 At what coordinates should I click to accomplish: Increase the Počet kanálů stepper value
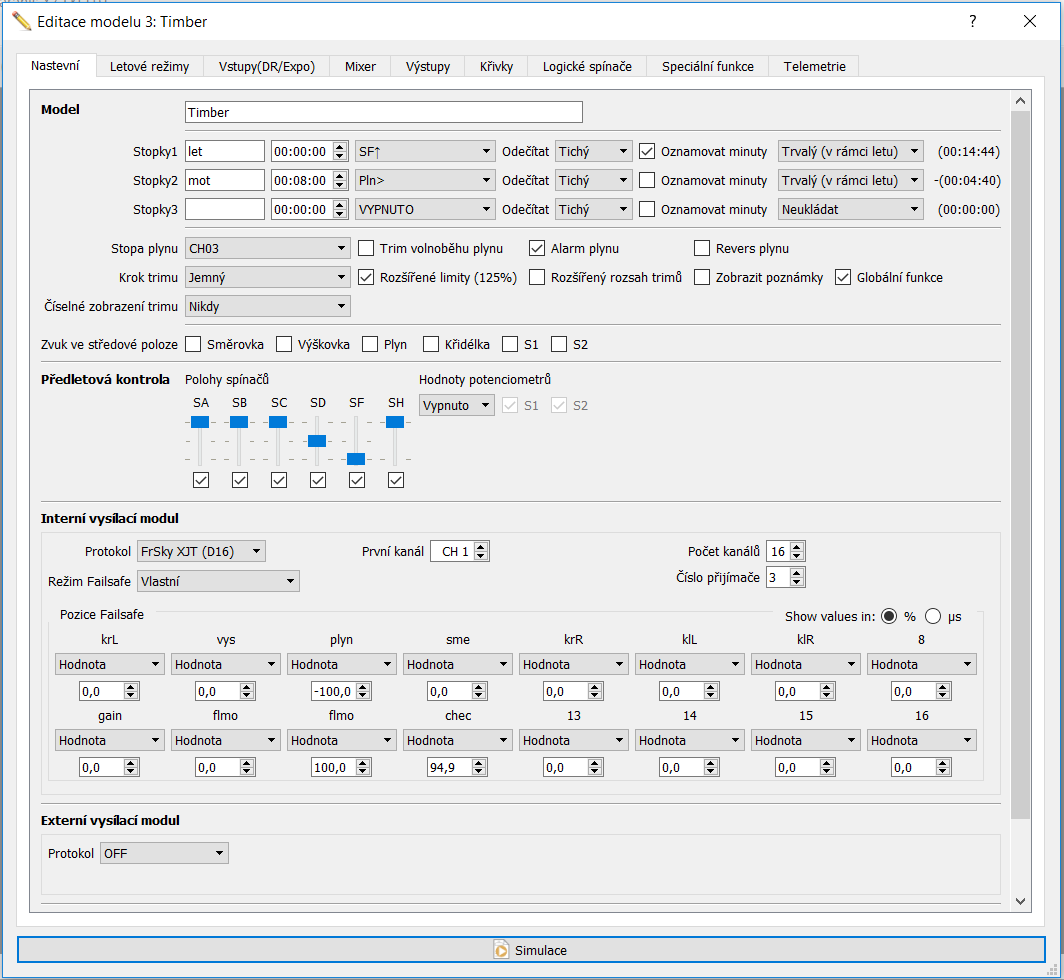pyautogui.click(x=797, y=547)
